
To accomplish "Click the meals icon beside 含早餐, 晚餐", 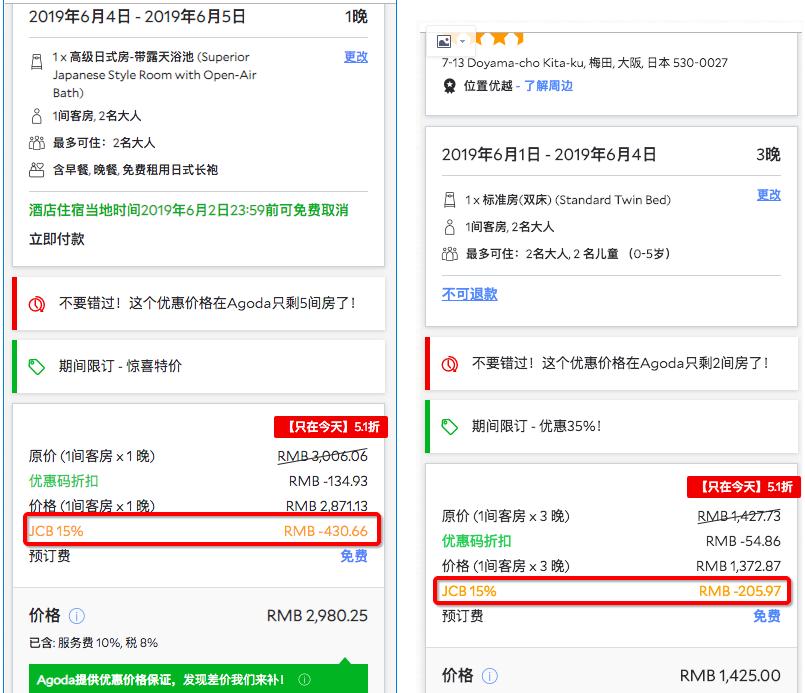I will click(35, 167).
